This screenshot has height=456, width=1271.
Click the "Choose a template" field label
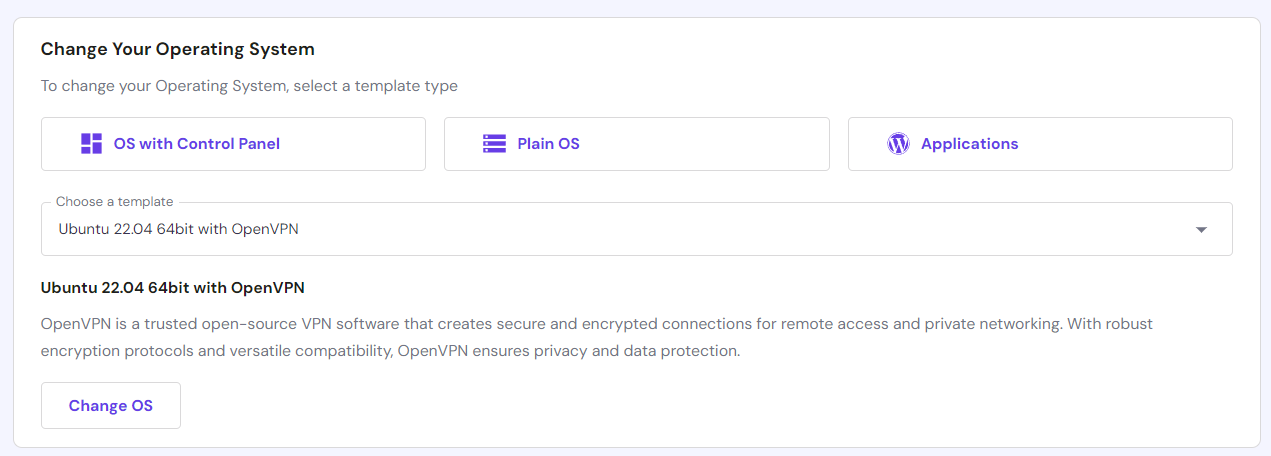(114, 202)
